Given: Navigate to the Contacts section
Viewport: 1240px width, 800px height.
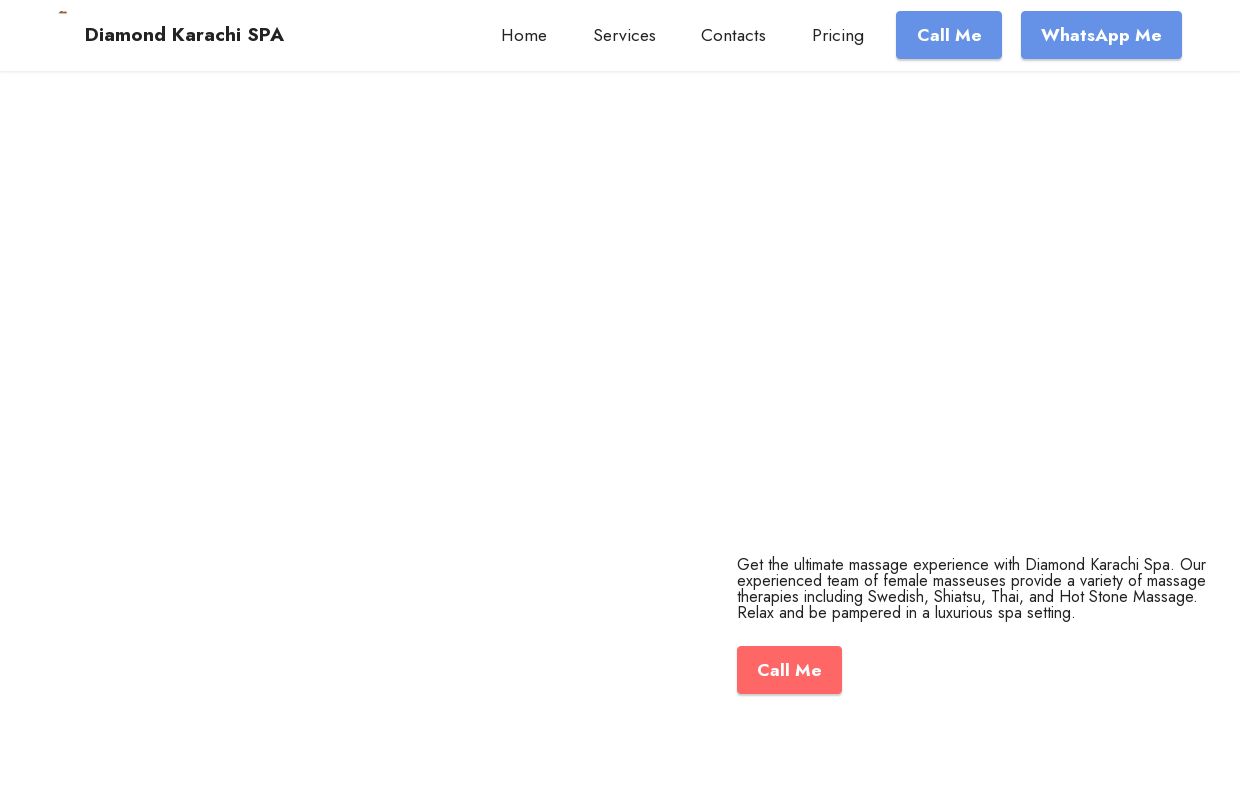Looking at the screenshot, I should click(x=733, y=36).
